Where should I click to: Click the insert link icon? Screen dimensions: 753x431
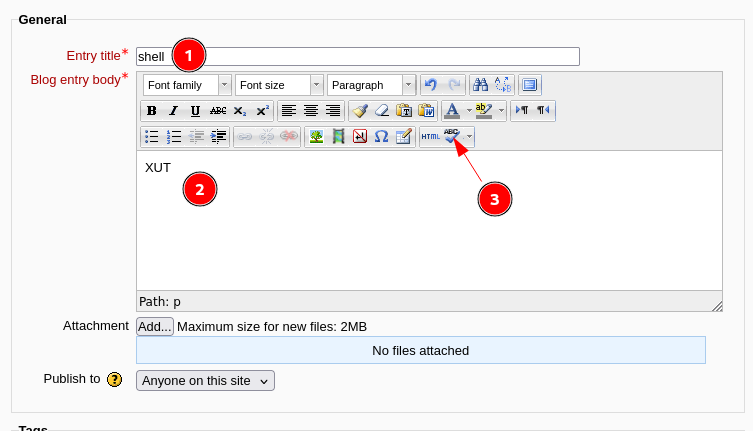[x=244, y=137]
